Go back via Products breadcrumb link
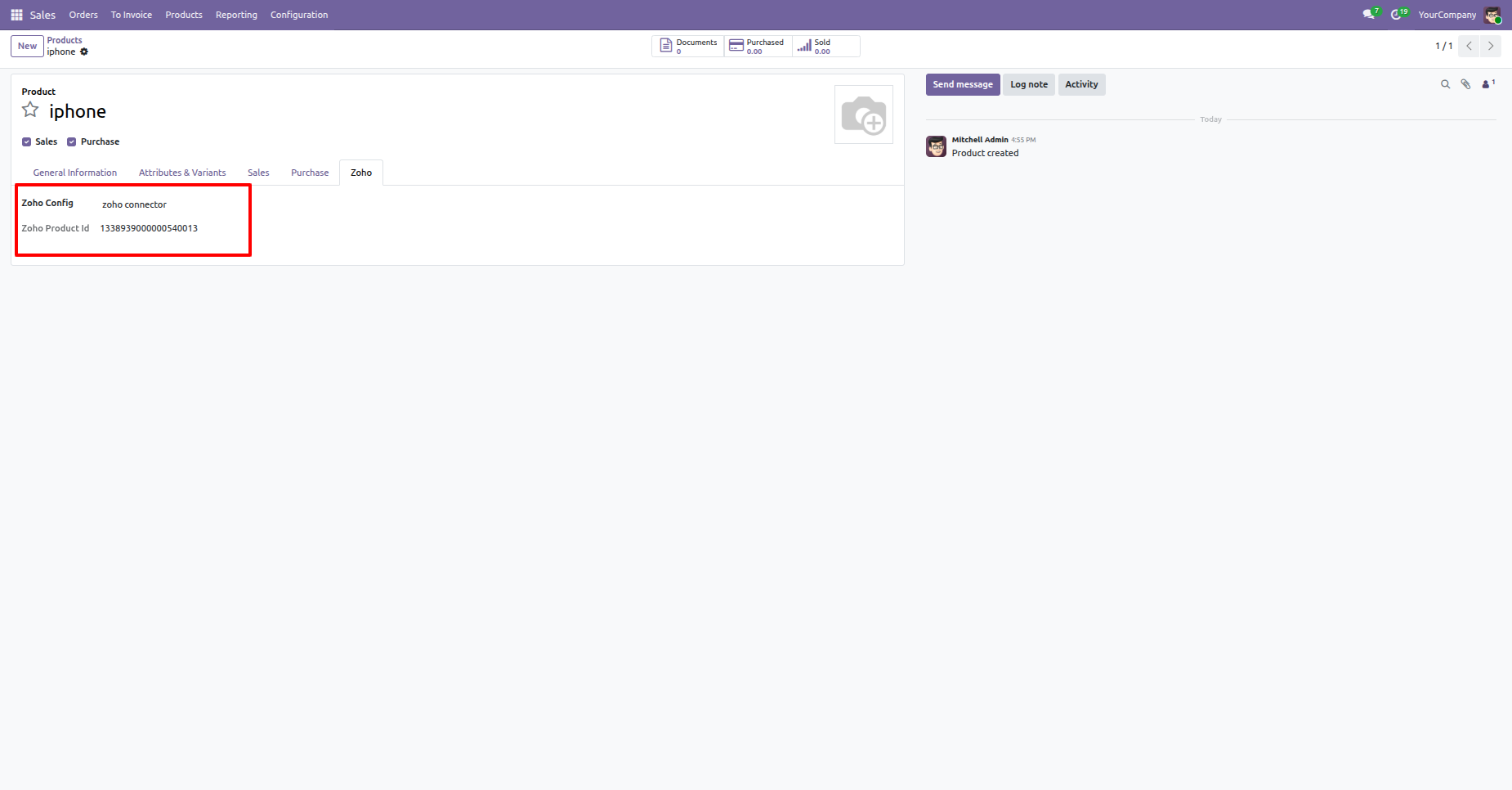Screen dimensions: 1512x790 click(65, 40)
